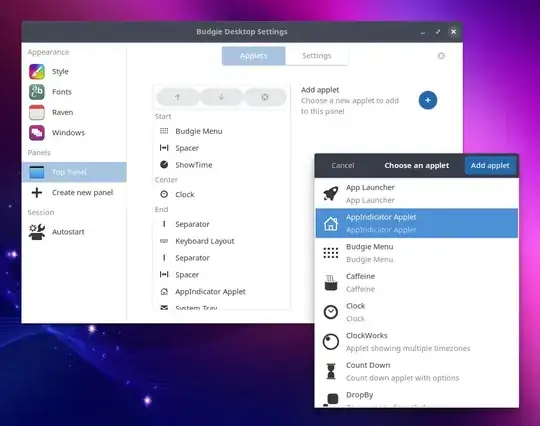Select the Separator below Keyboard Layout
Image resolution: width=540 pixels, height=426 pixels.
(x=221, y=258)
